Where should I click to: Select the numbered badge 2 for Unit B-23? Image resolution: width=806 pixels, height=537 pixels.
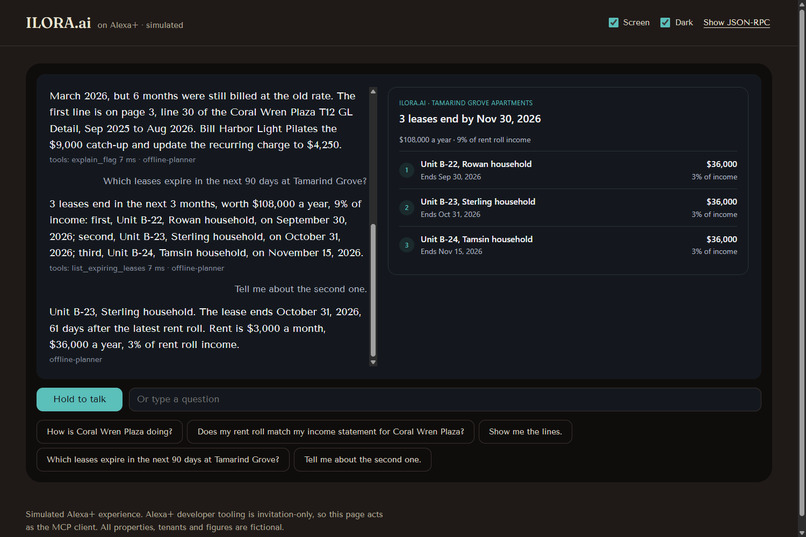[407, 208]
